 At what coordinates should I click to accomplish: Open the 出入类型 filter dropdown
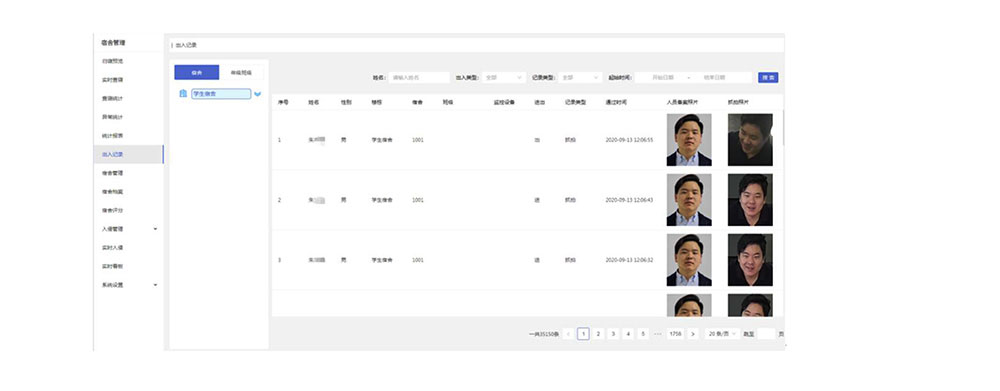[503, 77]
